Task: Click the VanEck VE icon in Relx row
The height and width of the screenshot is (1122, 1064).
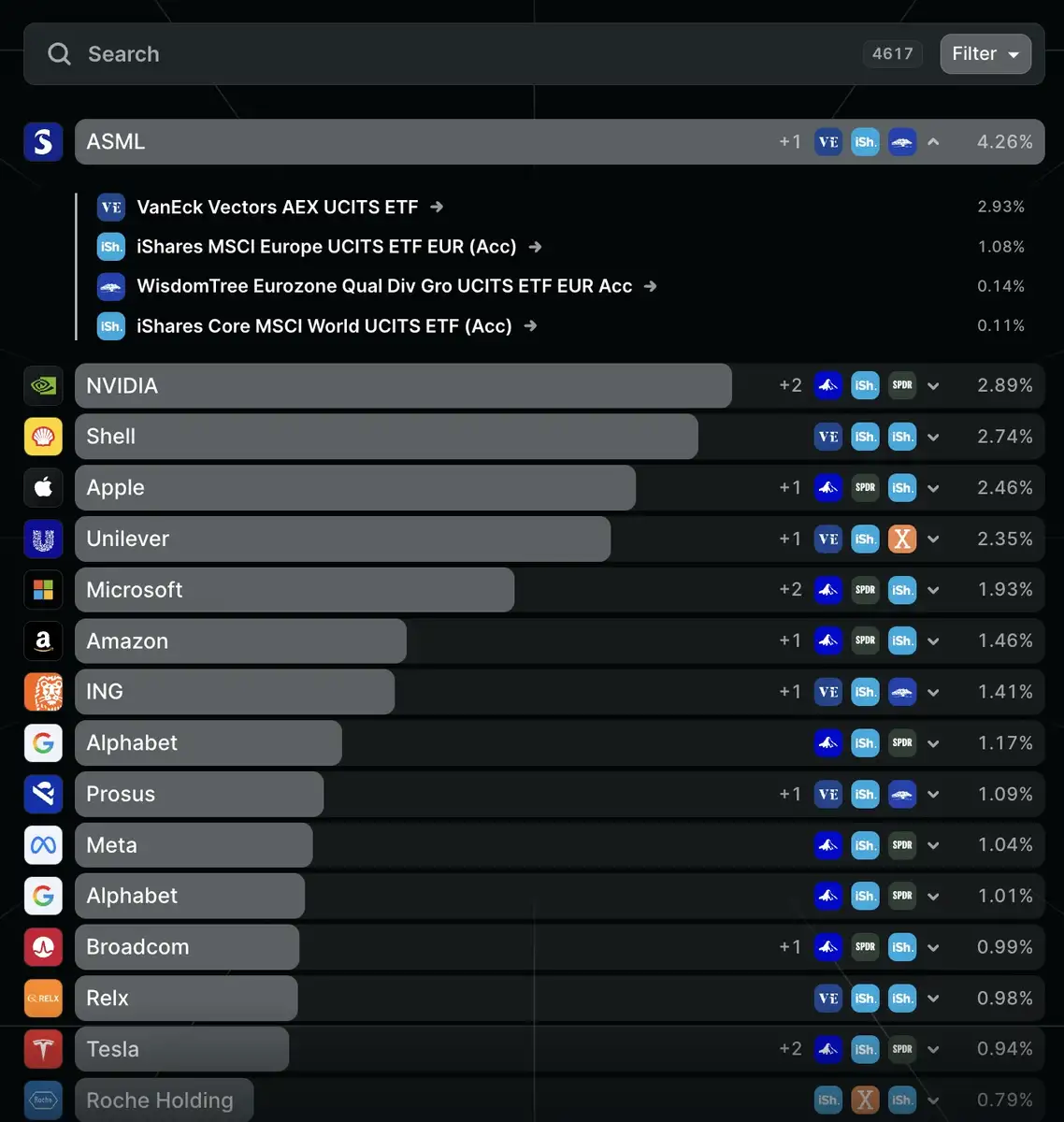Action: coord(828,999)
